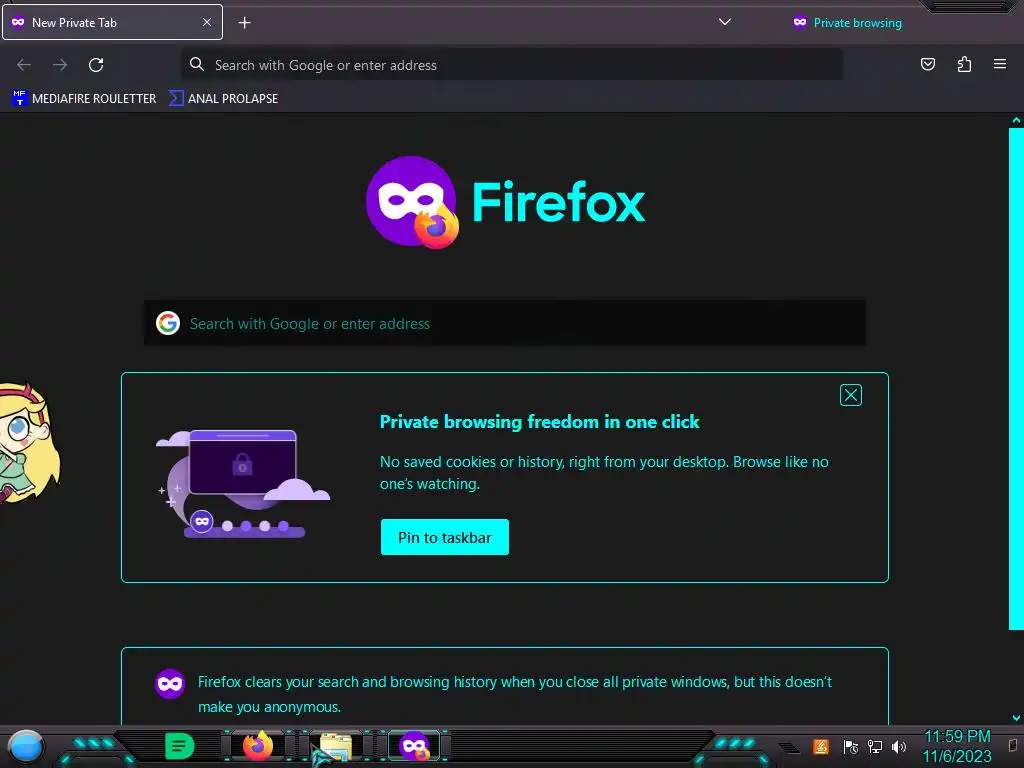Select the New Private Tab tab
Viewport: 1024px width, 768px height.
tap(112, 22)
